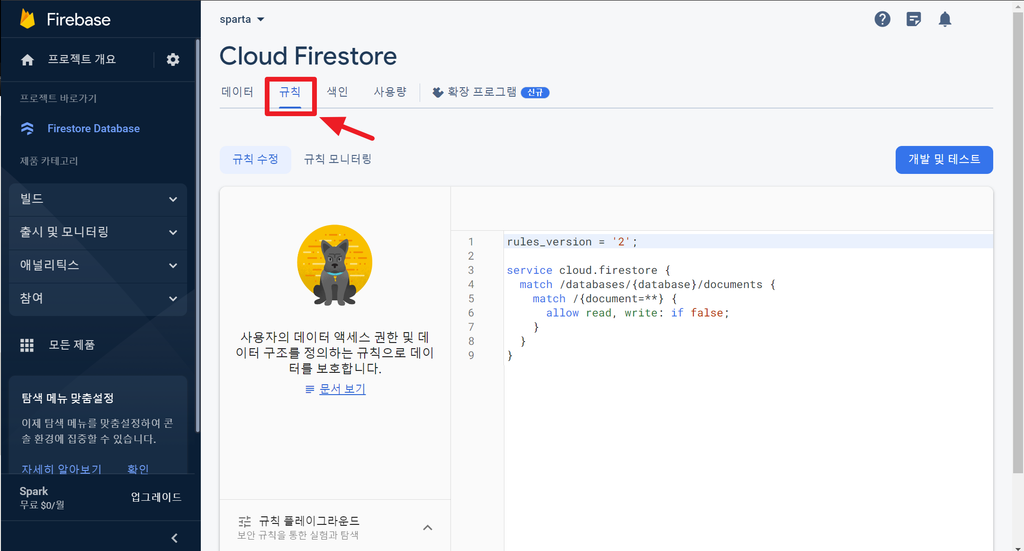Click the Firestore Database icon in sidebar
This screenshot has width=1024, height=551.
27,129
